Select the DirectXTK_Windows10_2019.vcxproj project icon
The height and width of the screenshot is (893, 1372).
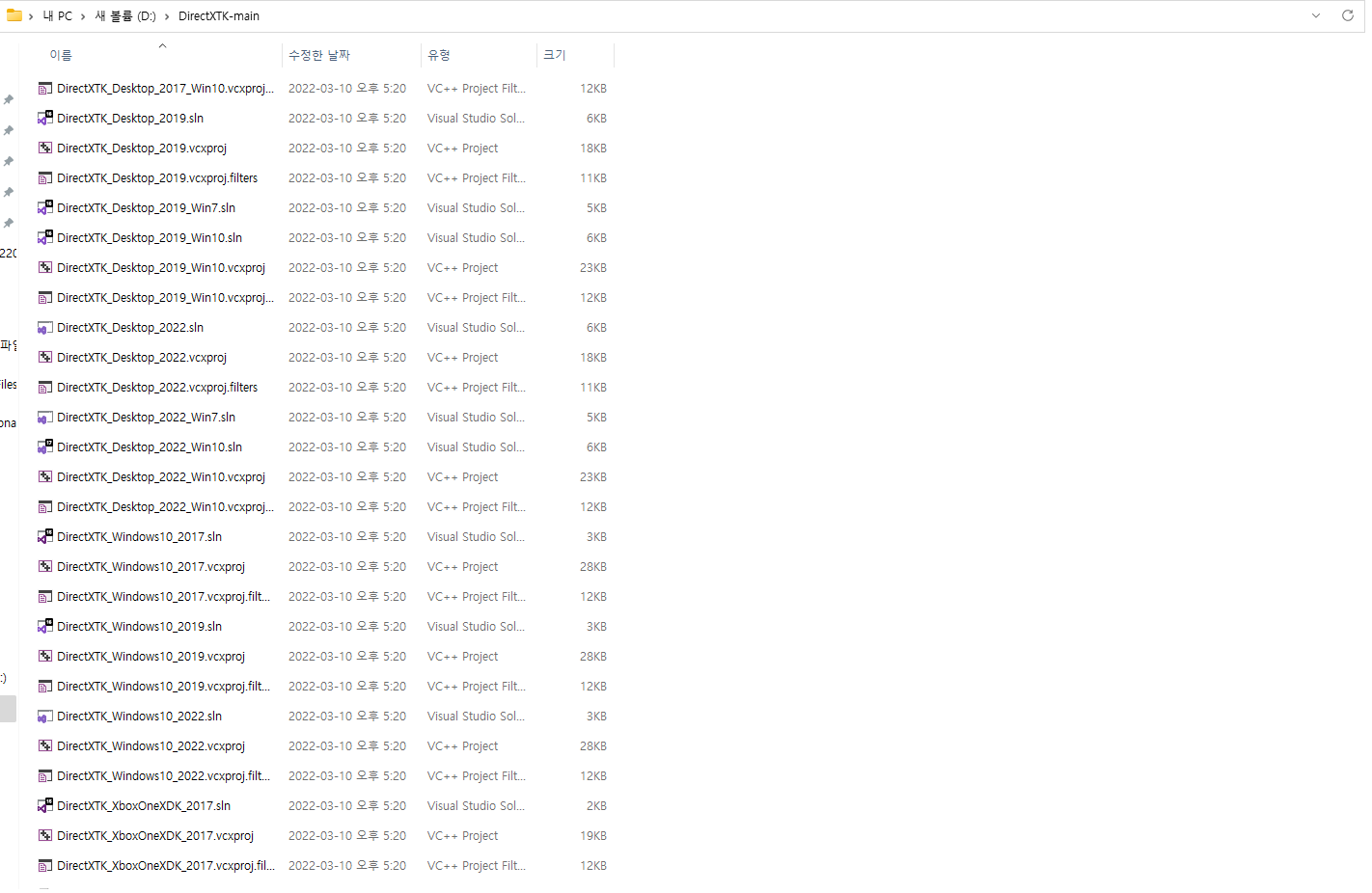click(45, 657)
